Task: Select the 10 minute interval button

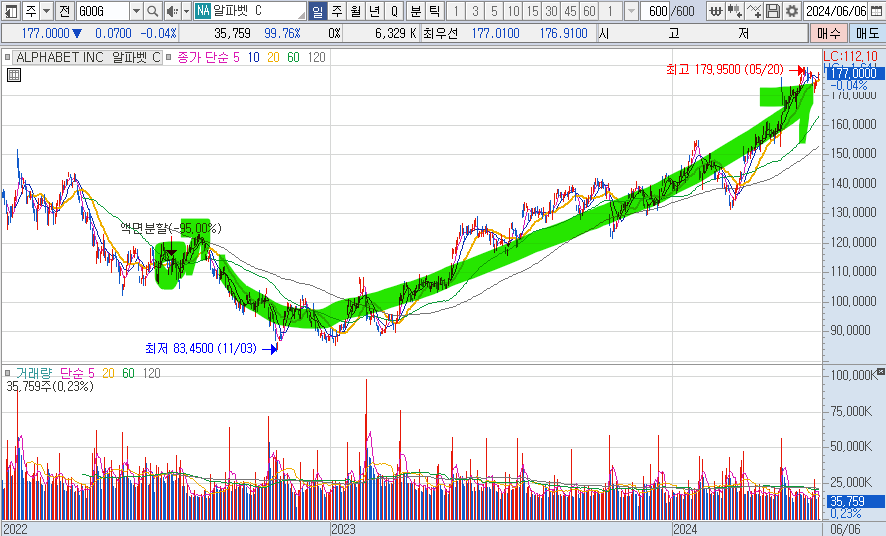Action: point(513,11)
